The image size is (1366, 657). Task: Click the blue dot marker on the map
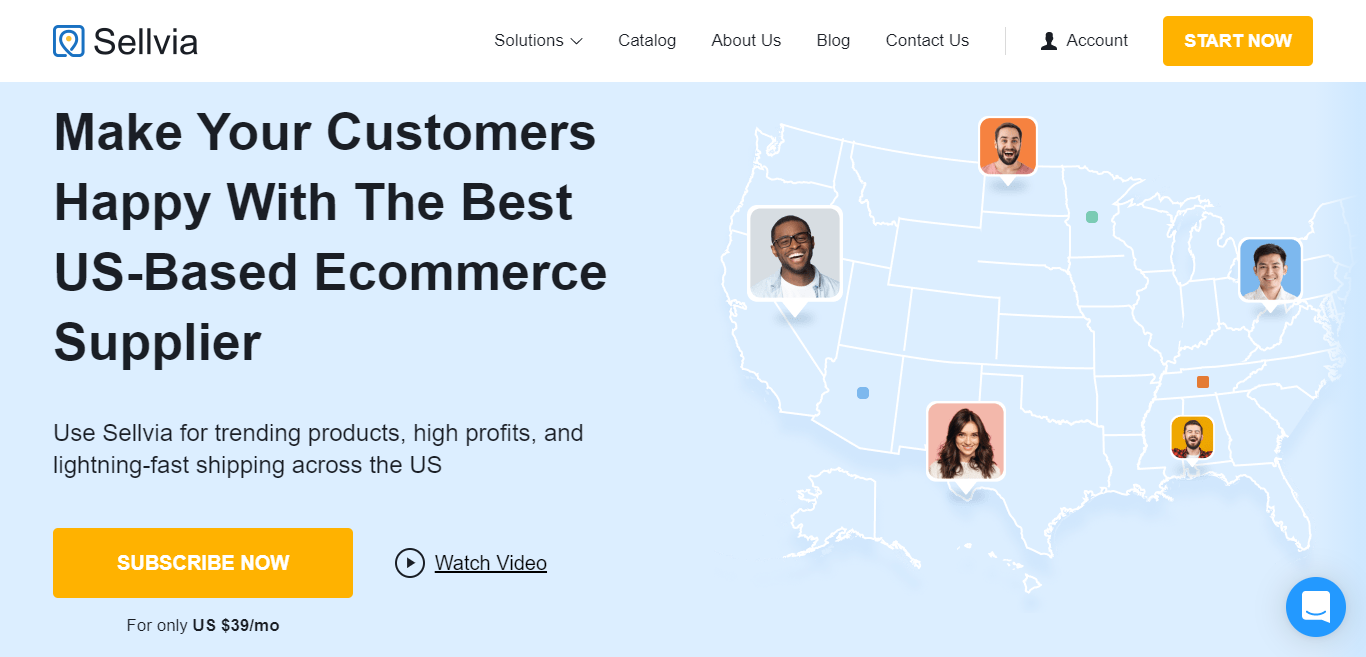[x=862, y=393]
